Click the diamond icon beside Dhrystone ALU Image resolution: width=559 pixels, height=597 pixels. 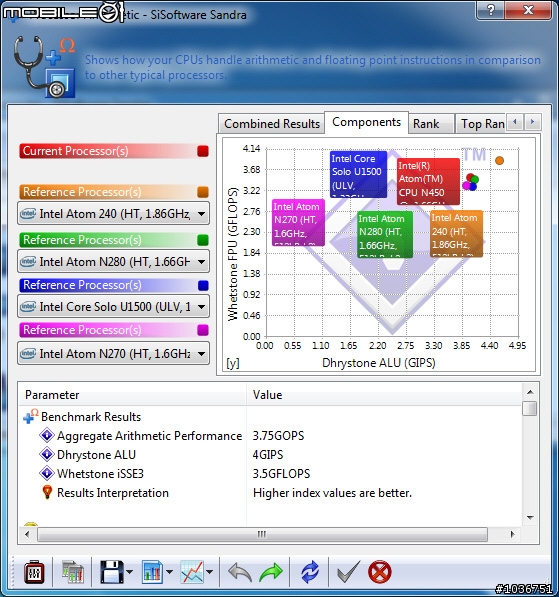tap(47, 454)
